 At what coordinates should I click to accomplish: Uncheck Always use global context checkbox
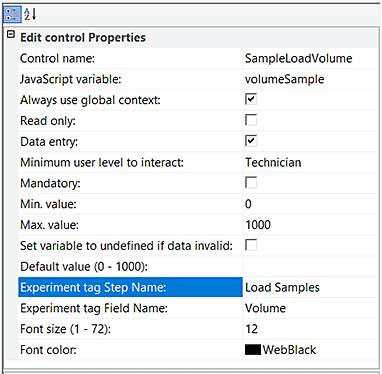click(251, 99)
